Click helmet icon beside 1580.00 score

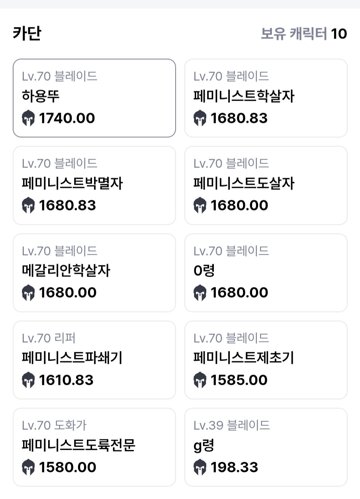[x=28, y=468]
